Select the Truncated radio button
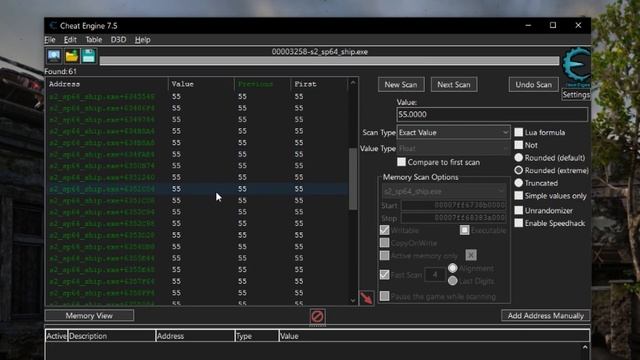The height and width of the screenshot is (360, 640). point(518,183)
